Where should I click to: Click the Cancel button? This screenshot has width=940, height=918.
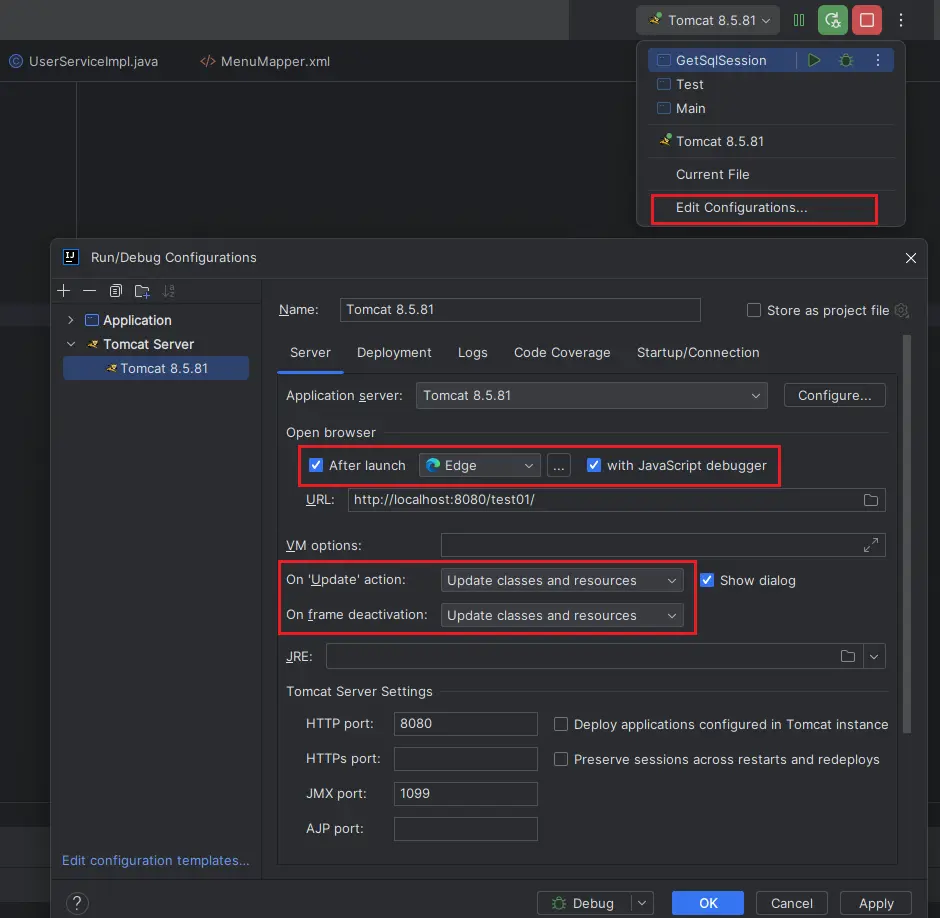point(791,903)
